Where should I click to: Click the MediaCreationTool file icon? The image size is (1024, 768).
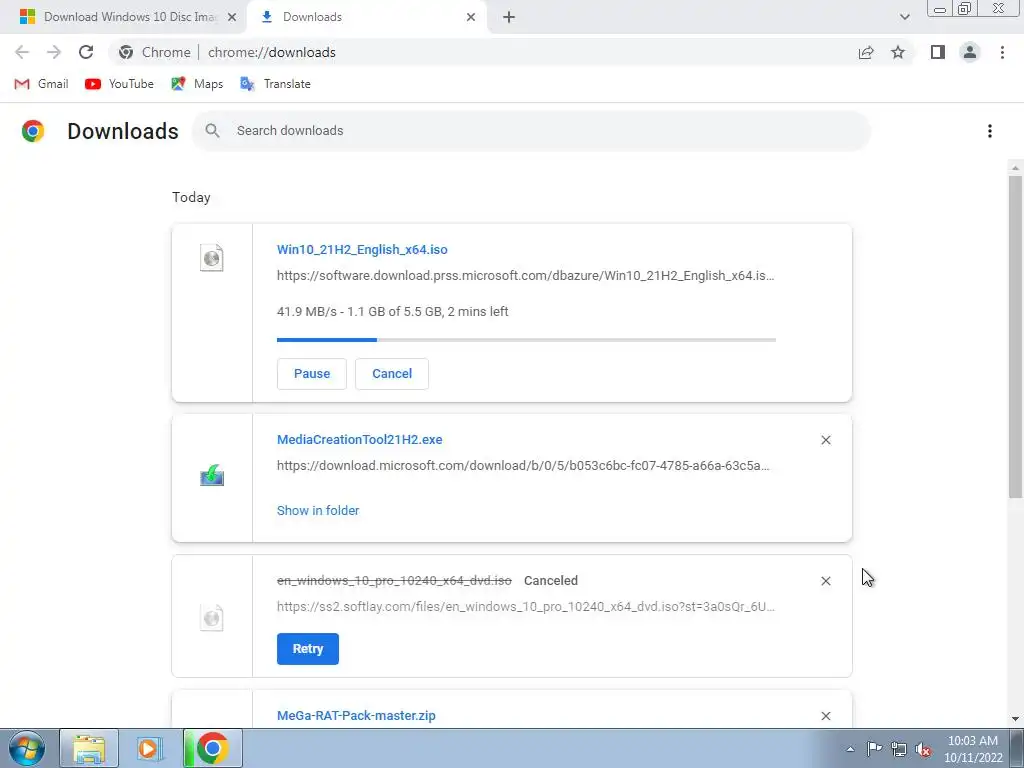click(212, 475)
